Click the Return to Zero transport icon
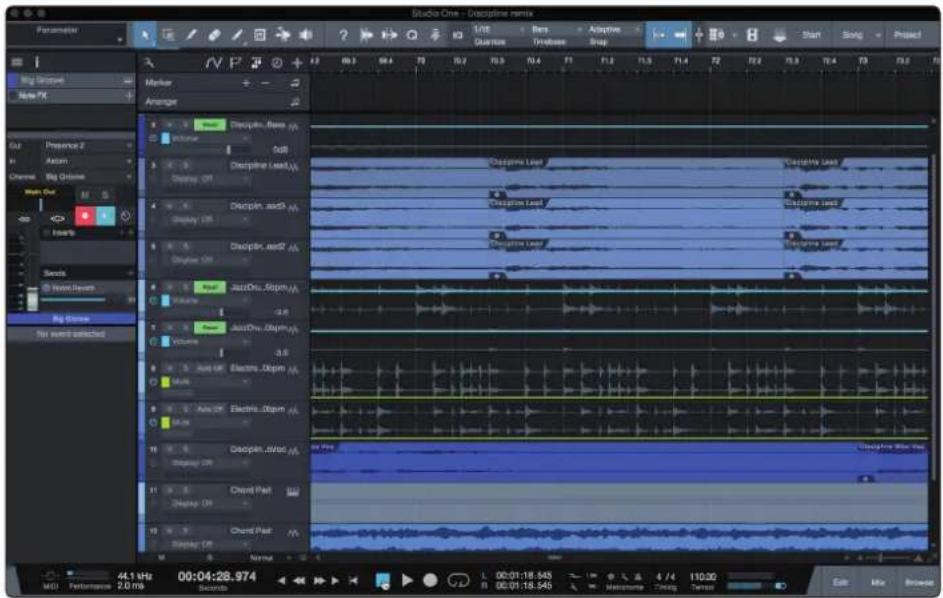Image resolution: width=943 pixels, height=598 pixels. 353,581
